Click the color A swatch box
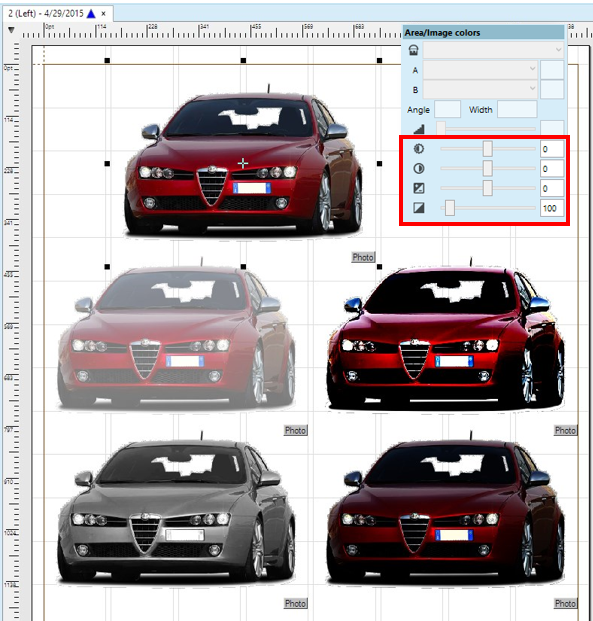The image size is (593, 621). point(552,69)
